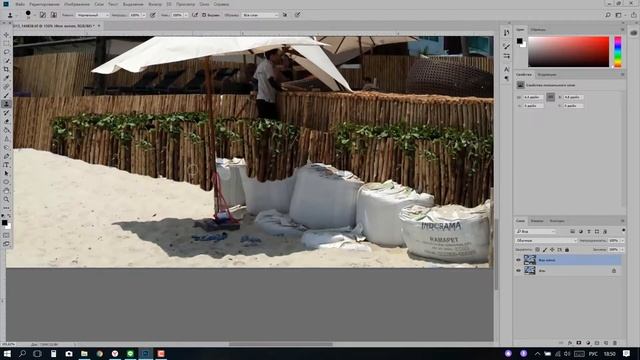Open the collapsed Character panel icon
640x360 pixels.
coord(507,69)
